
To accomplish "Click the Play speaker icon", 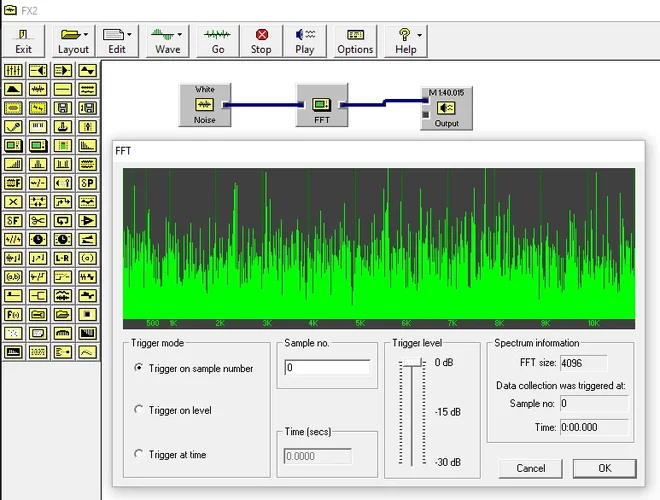I will (305, 40).
